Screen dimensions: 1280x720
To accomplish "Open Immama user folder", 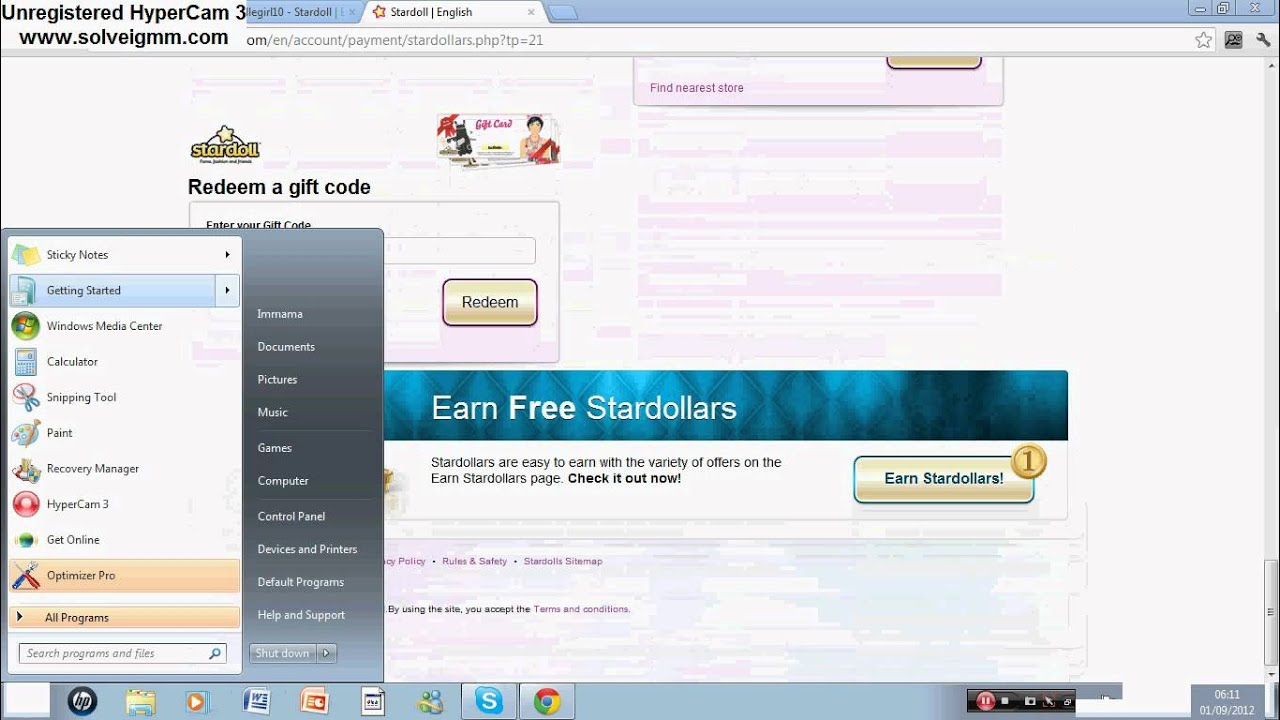I will 280,314.
